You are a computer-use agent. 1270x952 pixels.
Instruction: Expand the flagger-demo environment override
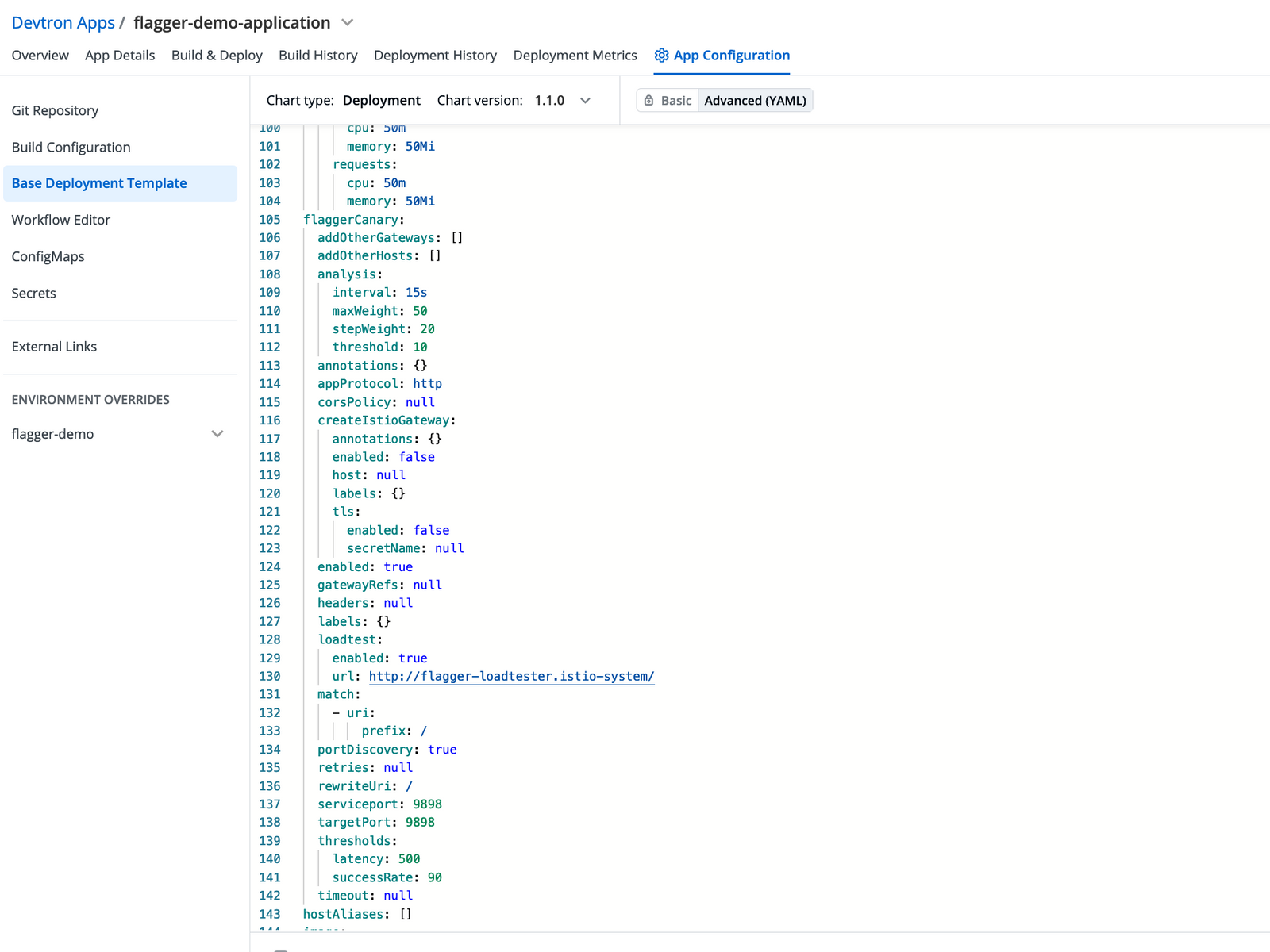217,433
